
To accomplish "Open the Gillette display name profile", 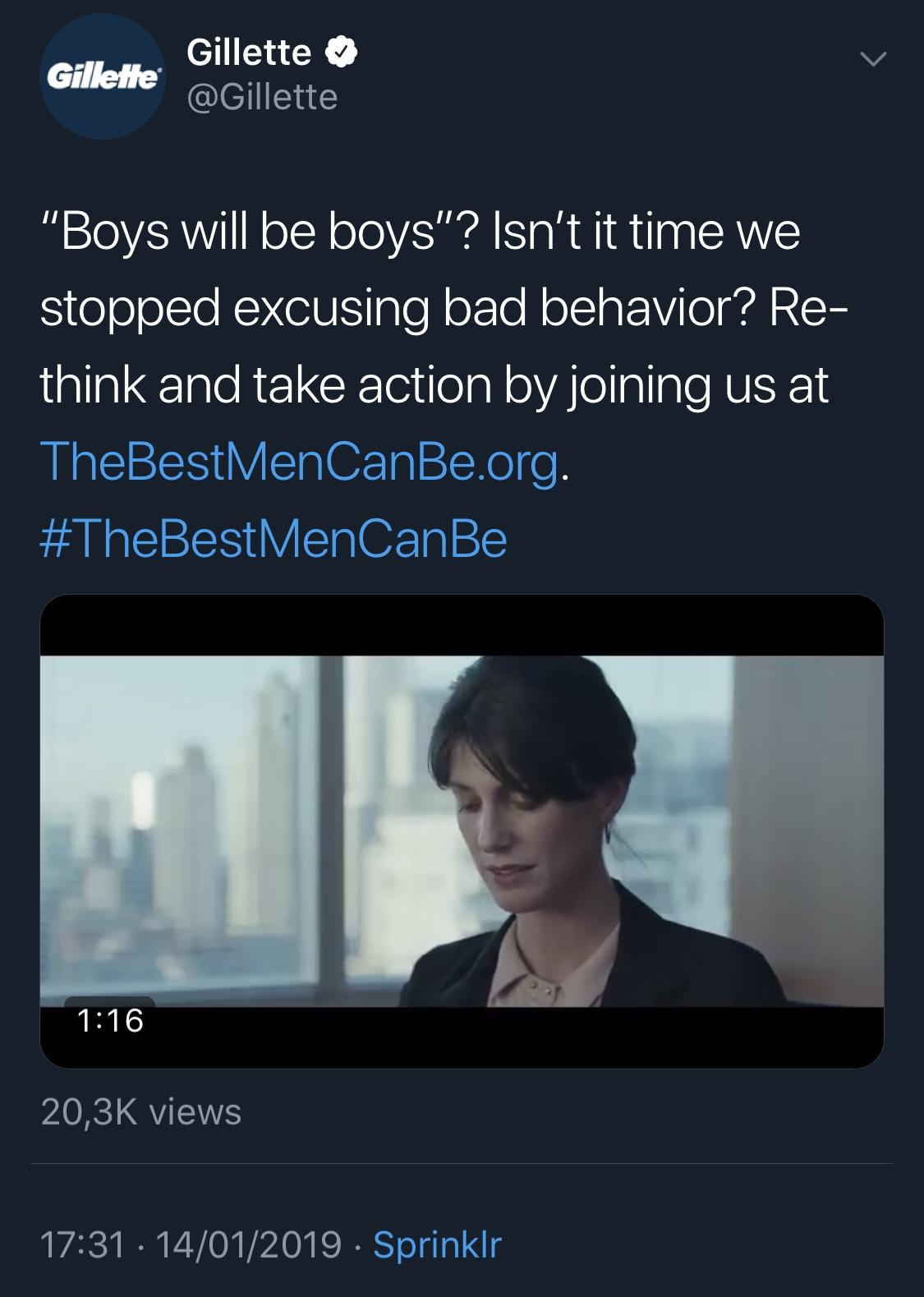I will click(x=249, y=53).
